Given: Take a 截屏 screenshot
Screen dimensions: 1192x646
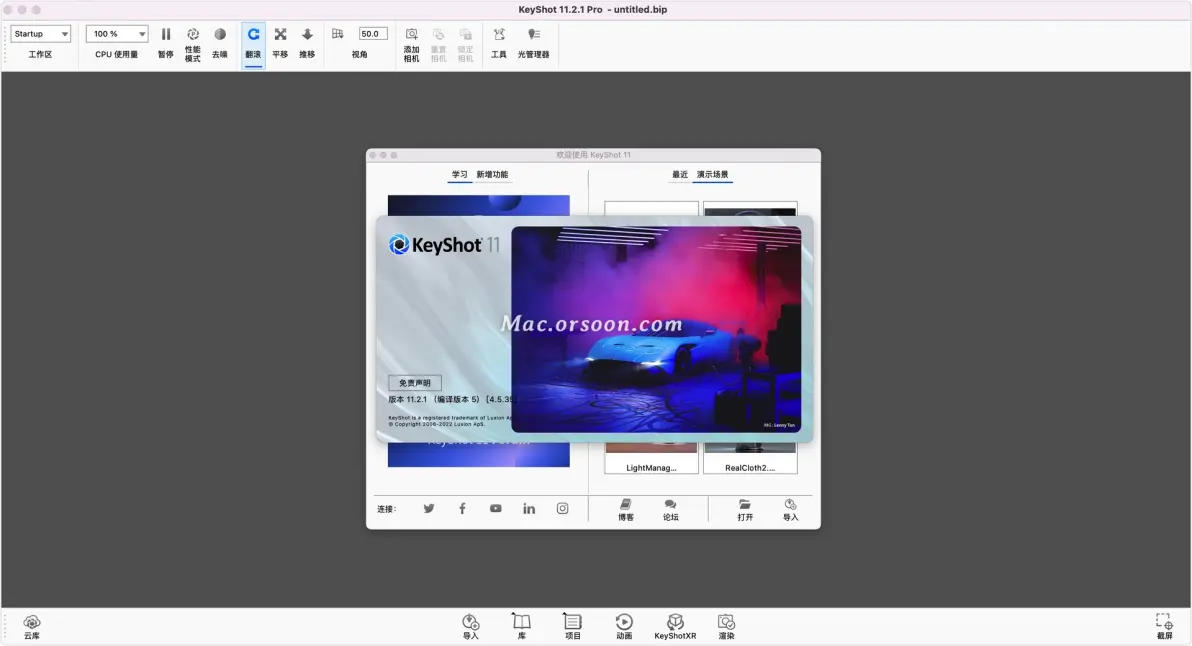Looking at the screenshot, I should 1165,627.
